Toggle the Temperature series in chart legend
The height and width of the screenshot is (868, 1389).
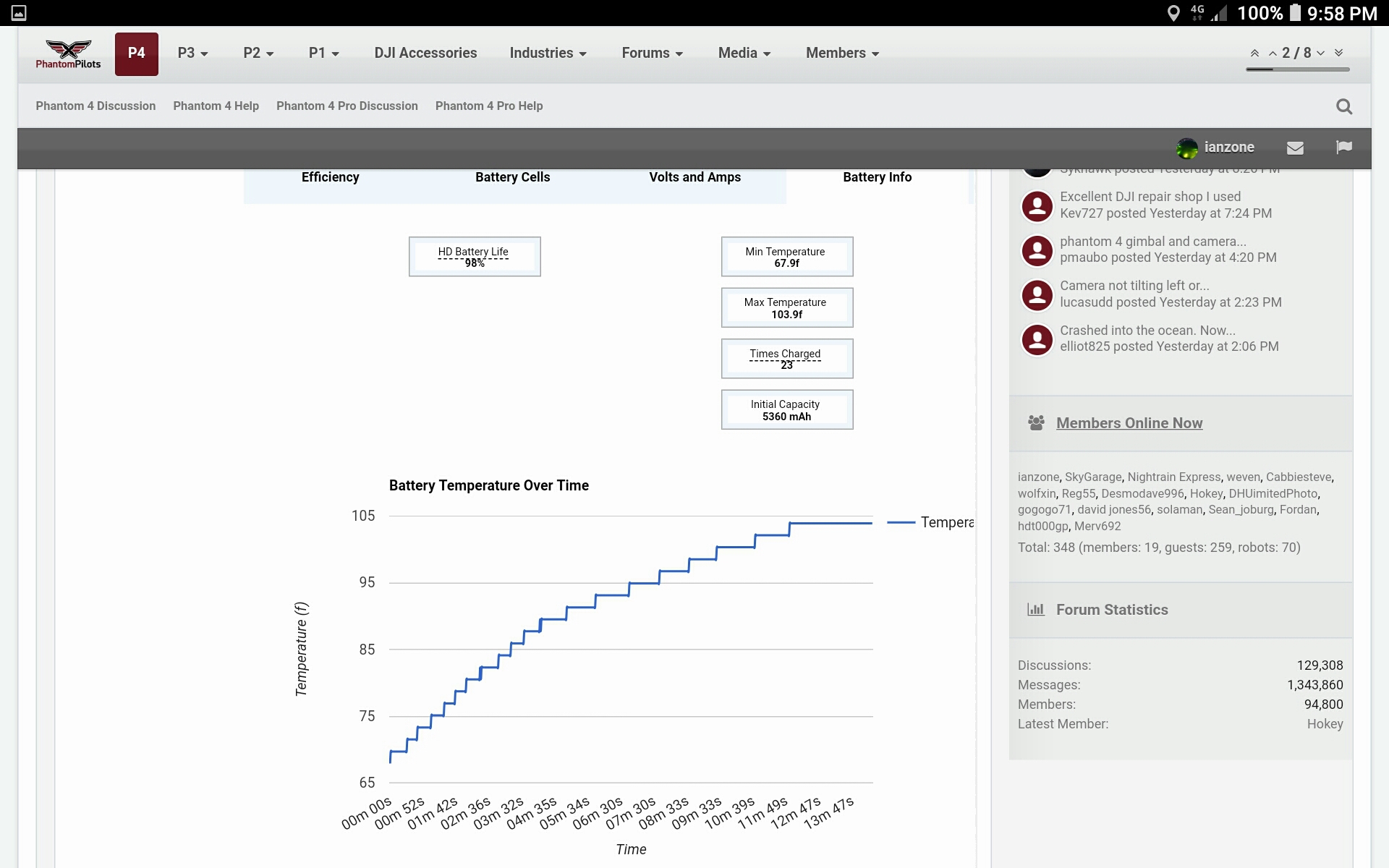[930, 522]
